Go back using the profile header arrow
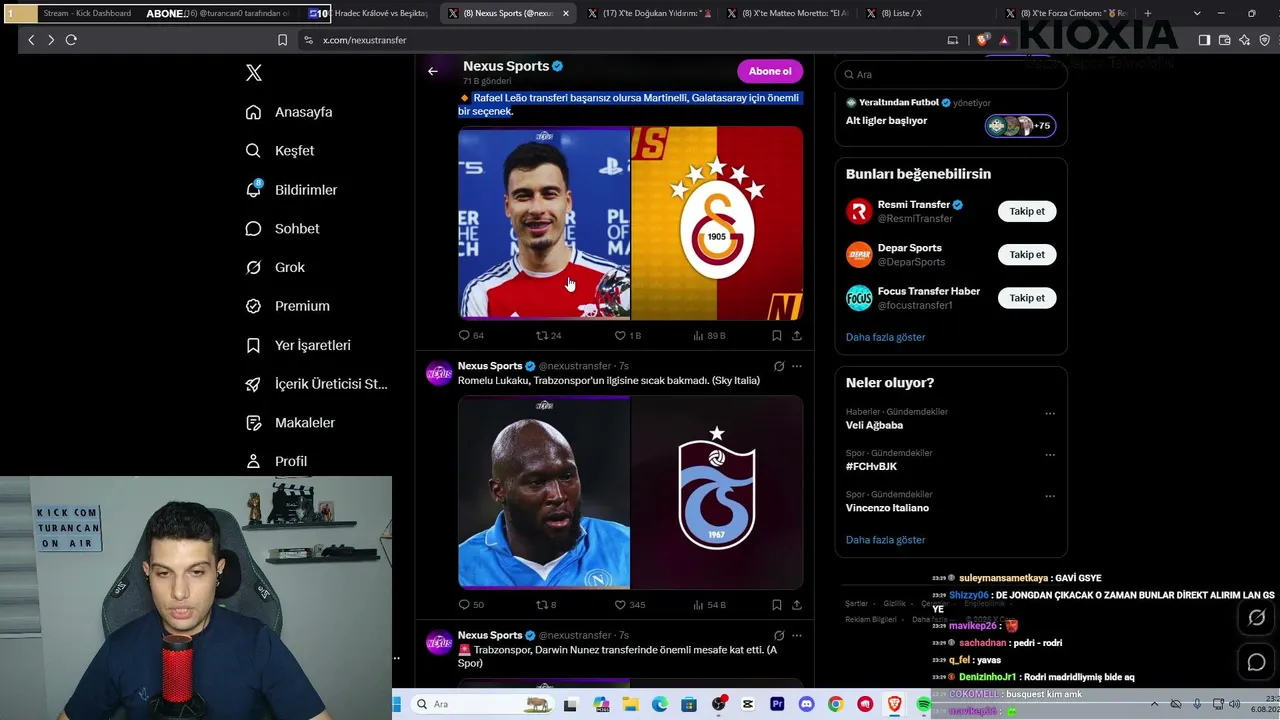 point(433,71)
